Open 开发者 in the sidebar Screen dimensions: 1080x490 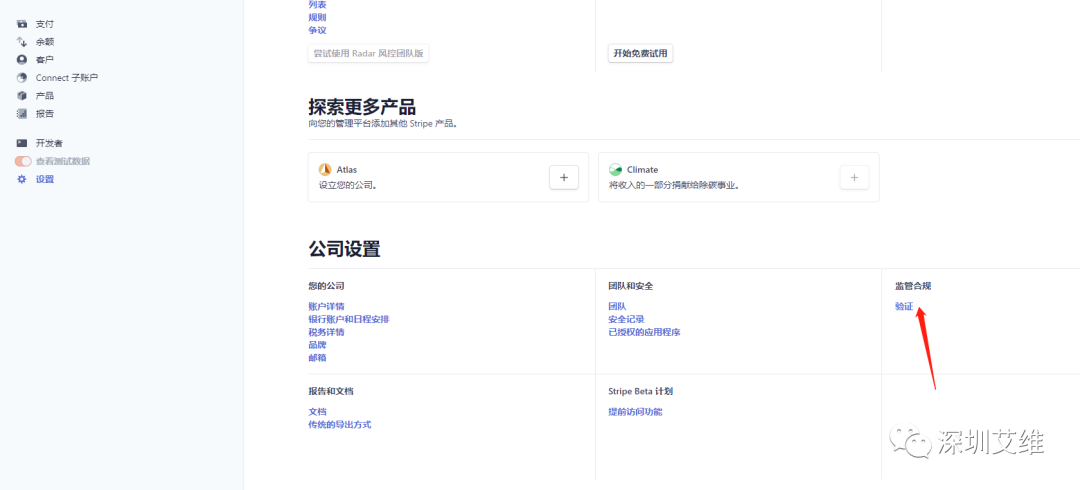pyautogui.click(x=50, y=143)
